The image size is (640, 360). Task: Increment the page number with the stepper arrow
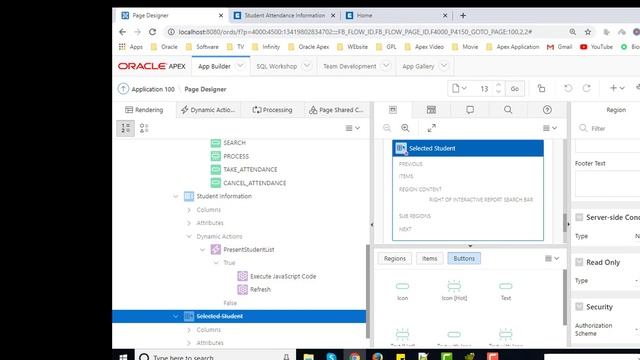pyautogui.click(x=498, y=85)
